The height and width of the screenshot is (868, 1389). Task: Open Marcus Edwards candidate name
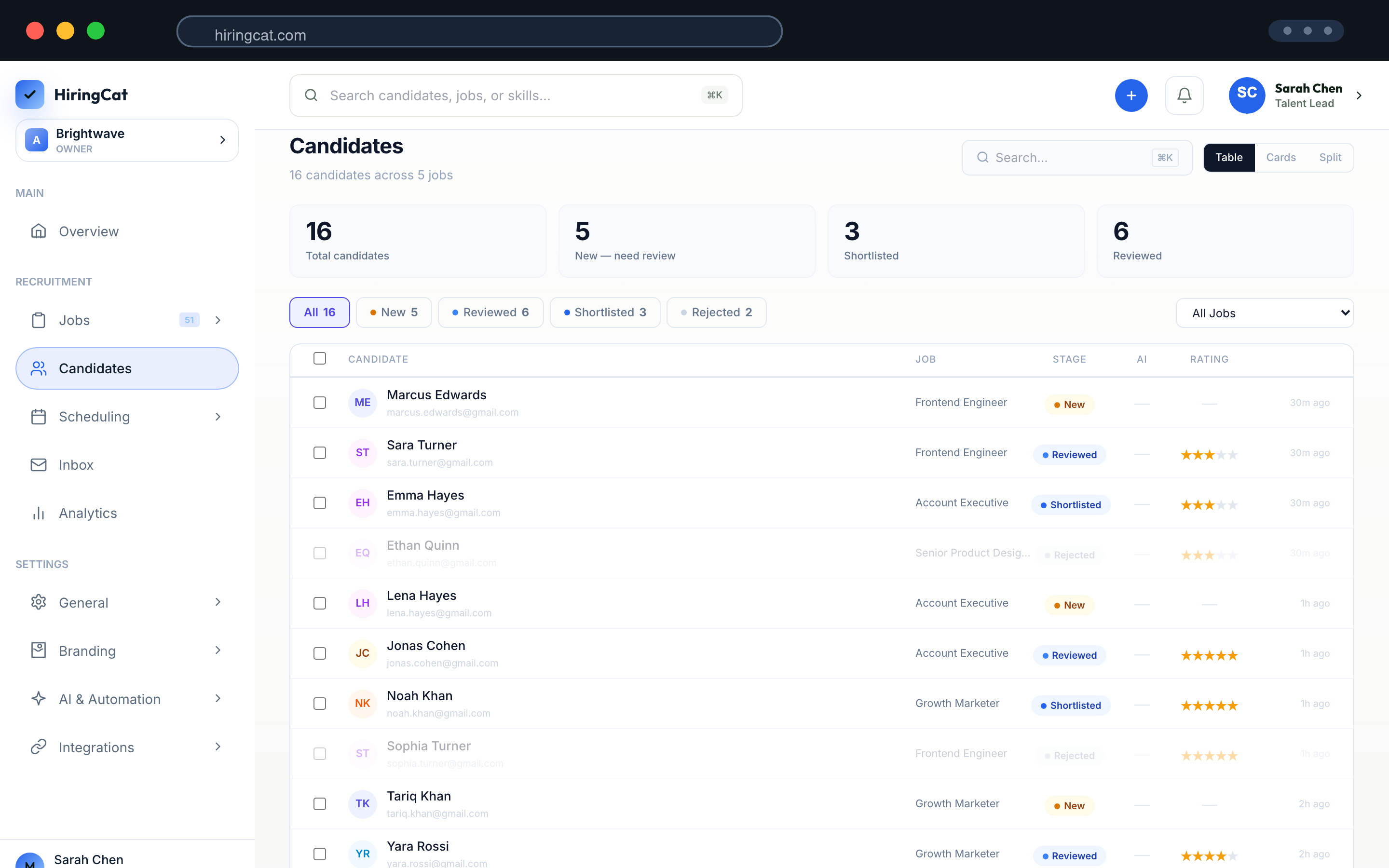pyautogui.click(x=436, y=395)
